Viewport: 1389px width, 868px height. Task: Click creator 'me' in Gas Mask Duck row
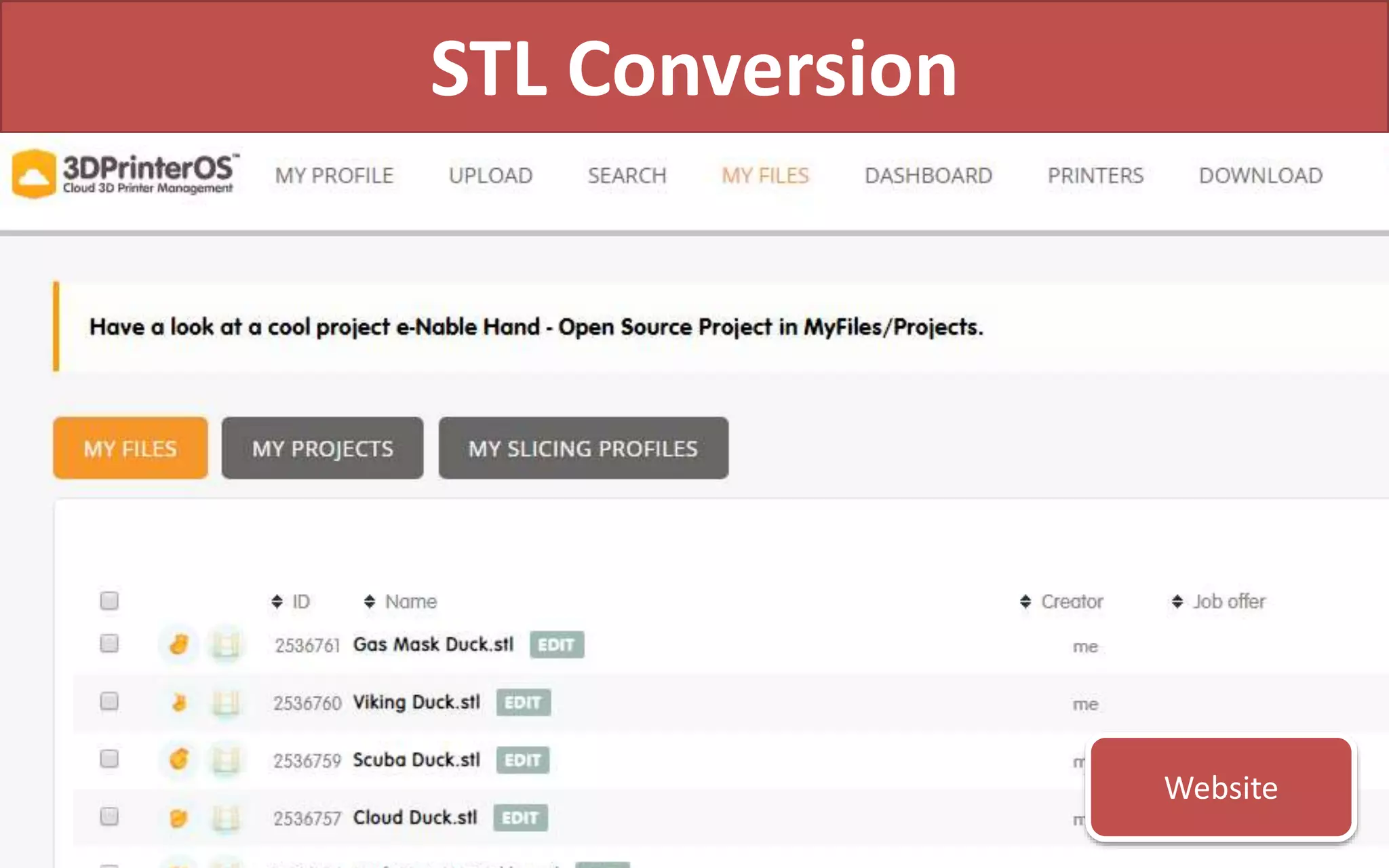(x=1085, y=647)
